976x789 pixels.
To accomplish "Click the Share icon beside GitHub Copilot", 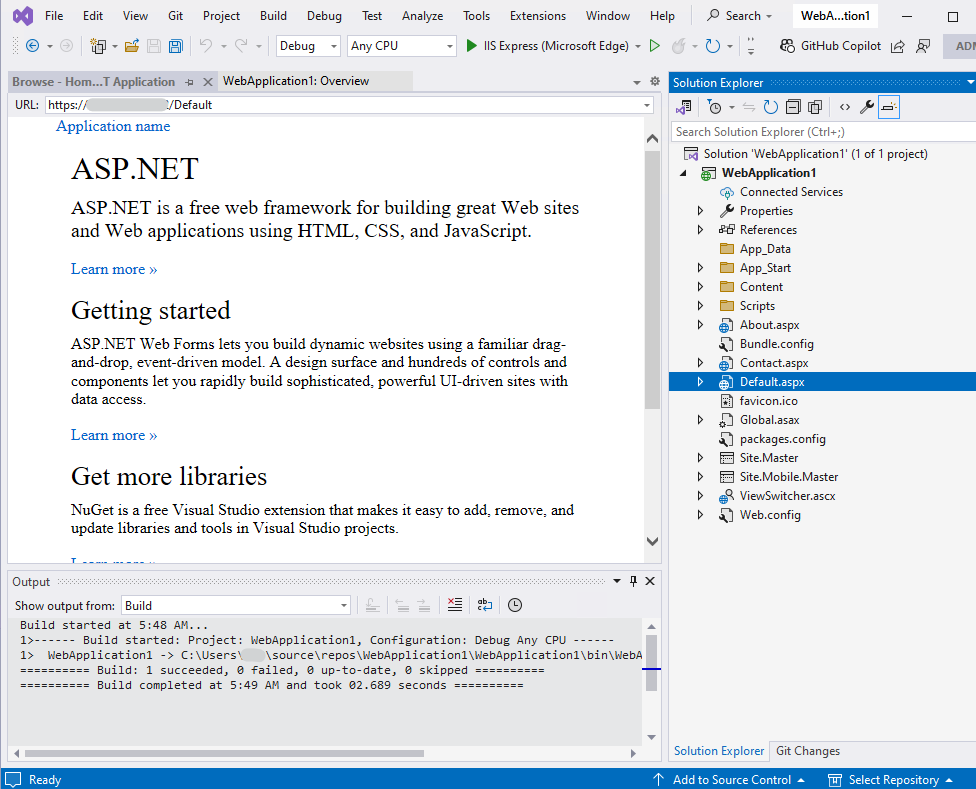I will point(898,46).
